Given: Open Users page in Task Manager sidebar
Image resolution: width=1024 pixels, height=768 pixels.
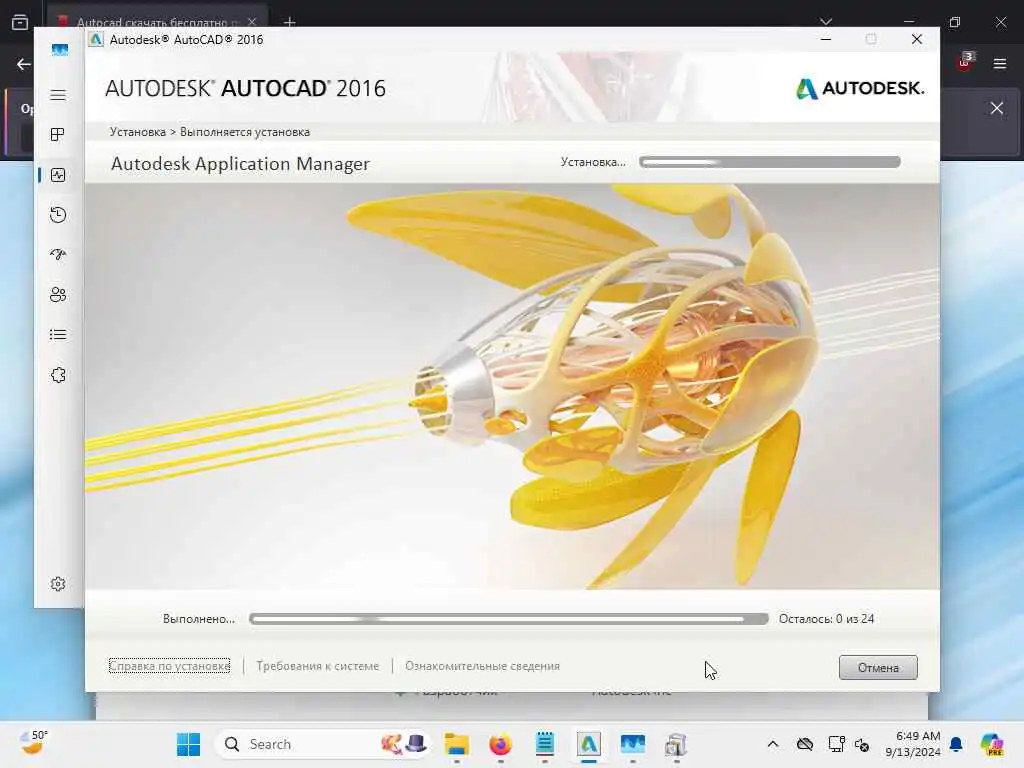Looking at the screenshot, I should click(x=58, y=295).
